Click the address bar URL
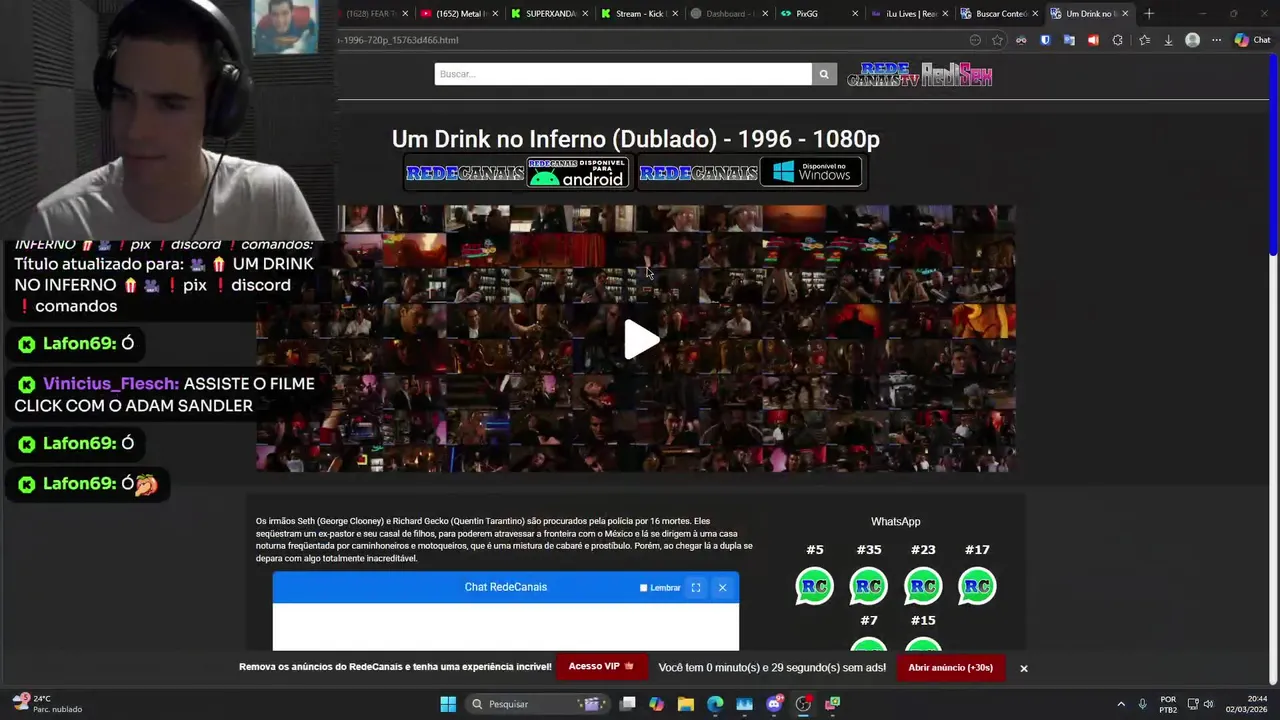 398,40
